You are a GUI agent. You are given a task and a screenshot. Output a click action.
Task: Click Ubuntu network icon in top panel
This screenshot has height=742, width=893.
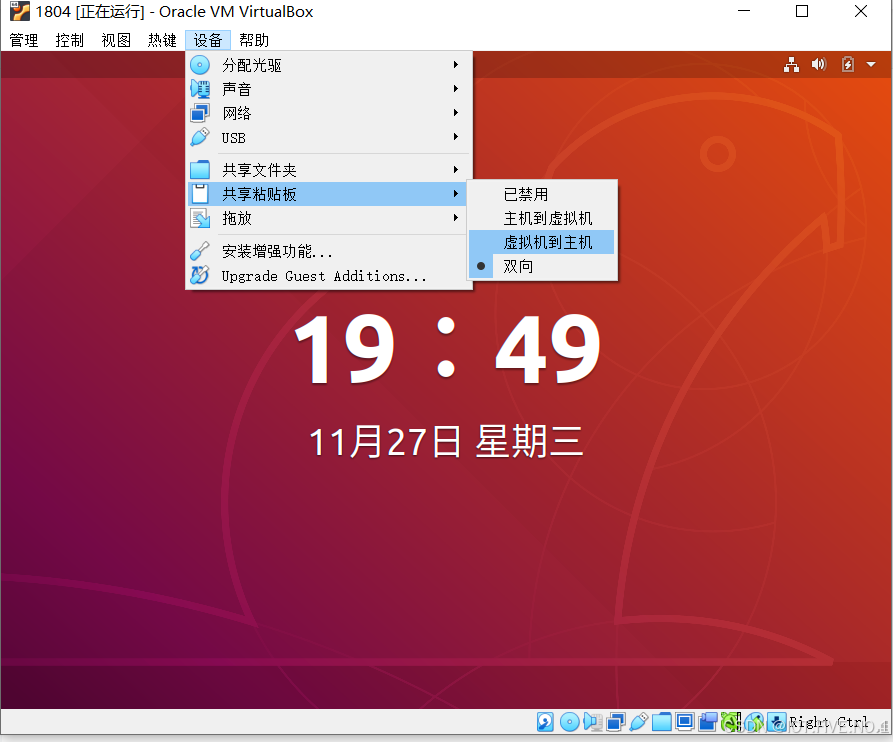point(791,64)
